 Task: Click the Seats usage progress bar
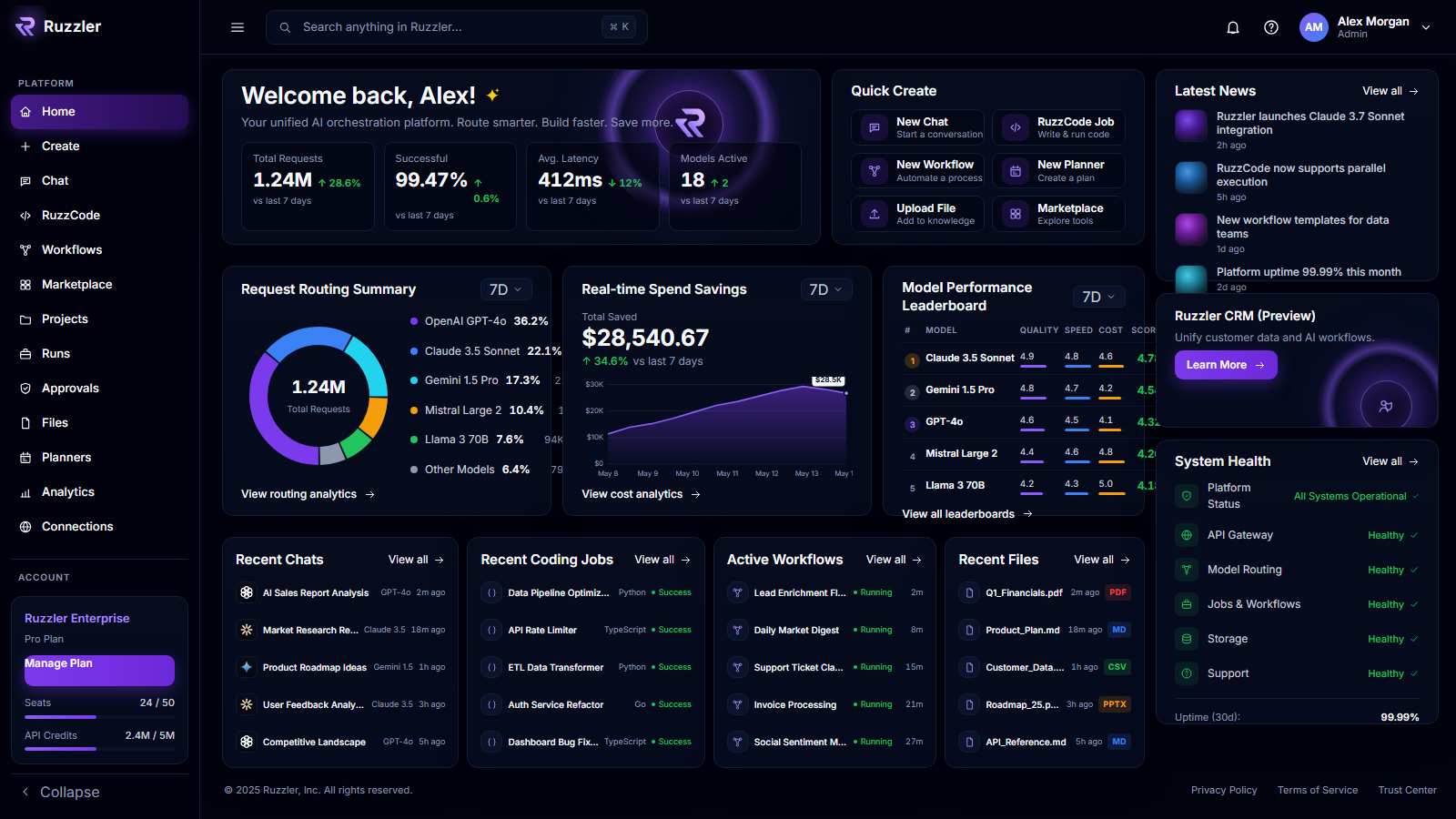tap(99, 716)
